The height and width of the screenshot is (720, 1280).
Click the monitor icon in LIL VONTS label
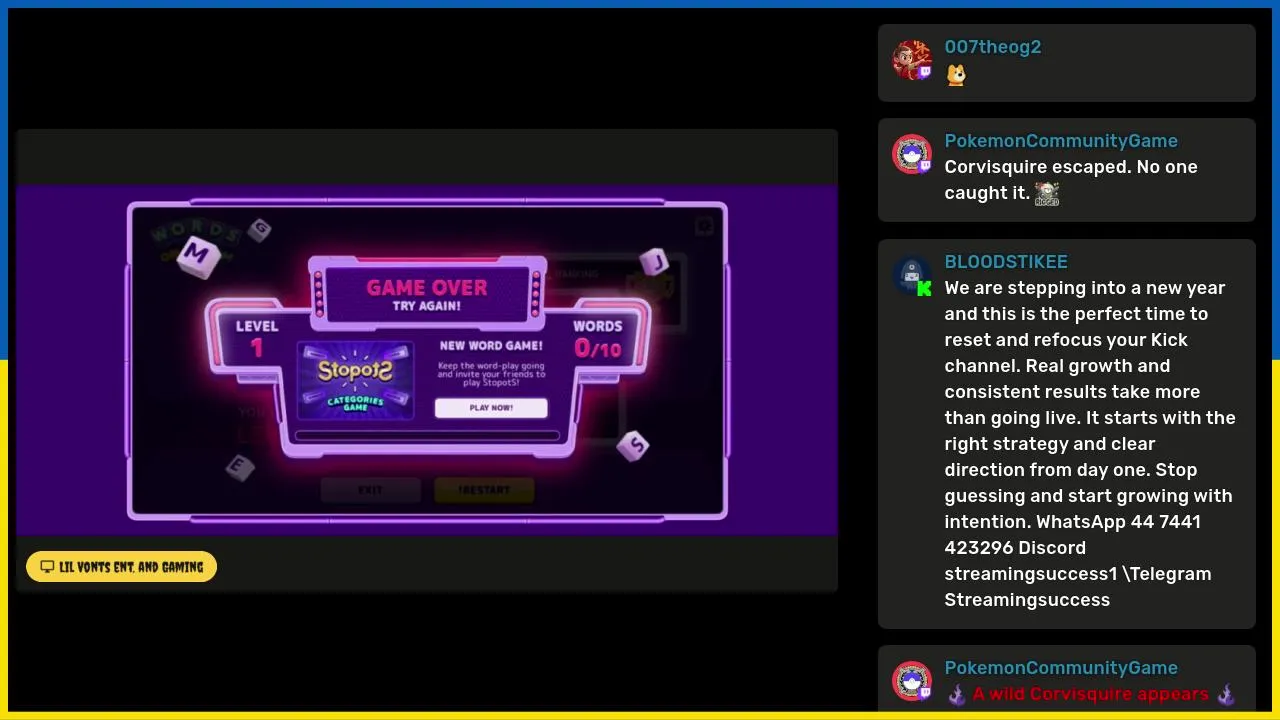pyautogui.click(x=47, y=567)
